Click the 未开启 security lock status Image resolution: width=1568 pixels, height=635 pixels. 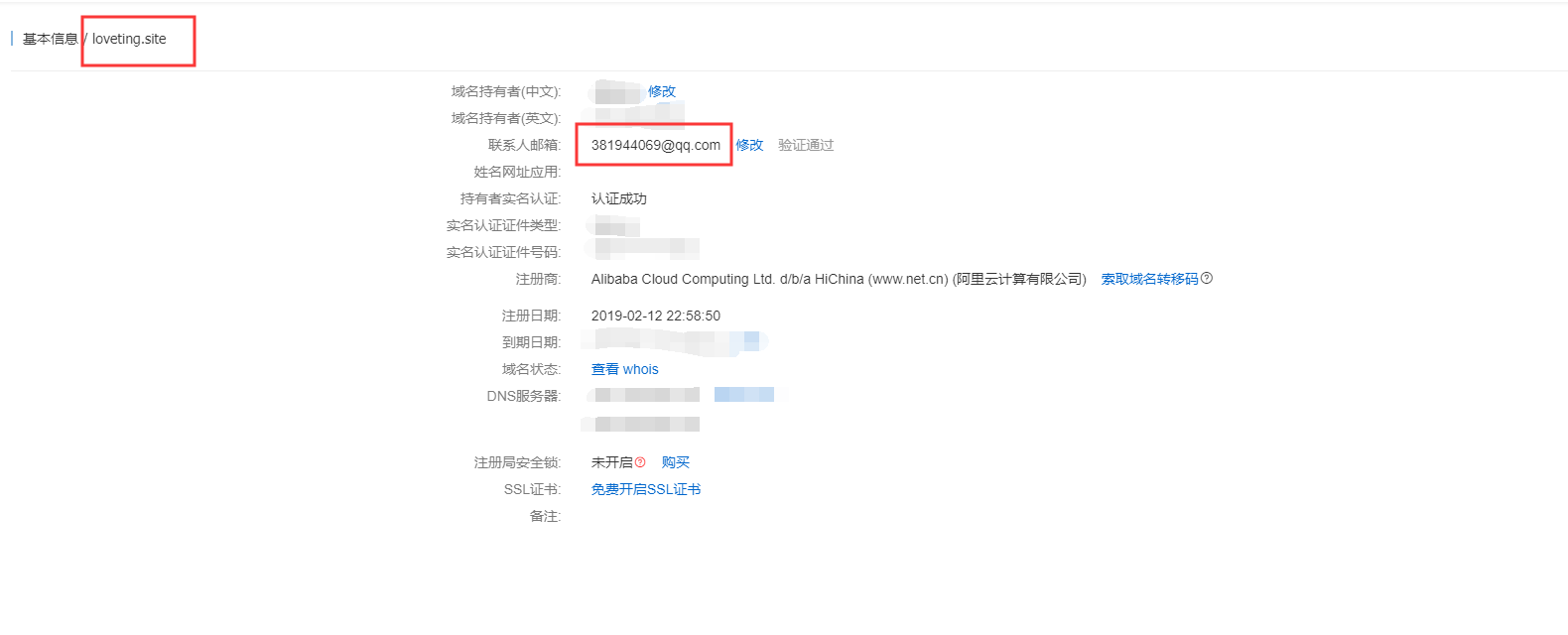(612, 462)
